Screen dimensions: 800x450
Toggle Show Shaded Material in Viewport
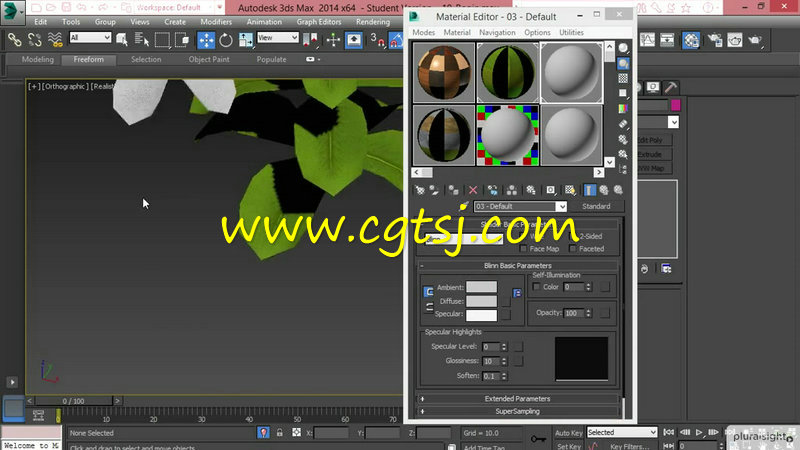point(570,190)
